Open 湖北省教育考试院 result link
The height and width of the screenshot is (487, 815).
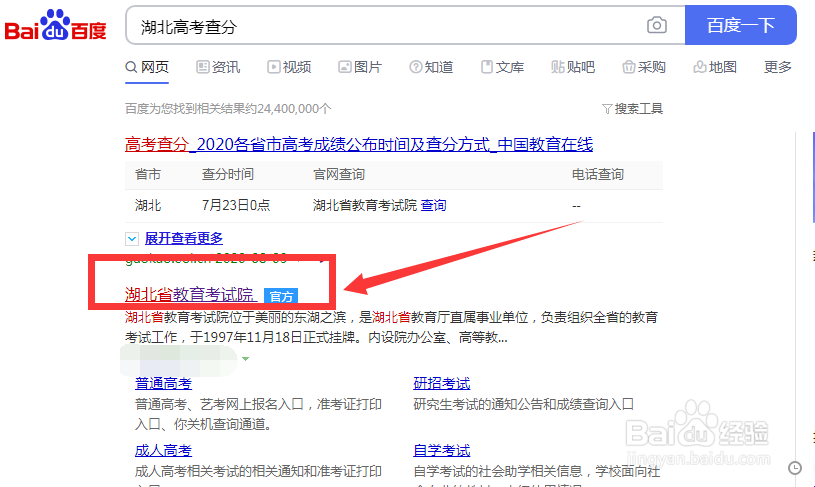click(190, 295)
